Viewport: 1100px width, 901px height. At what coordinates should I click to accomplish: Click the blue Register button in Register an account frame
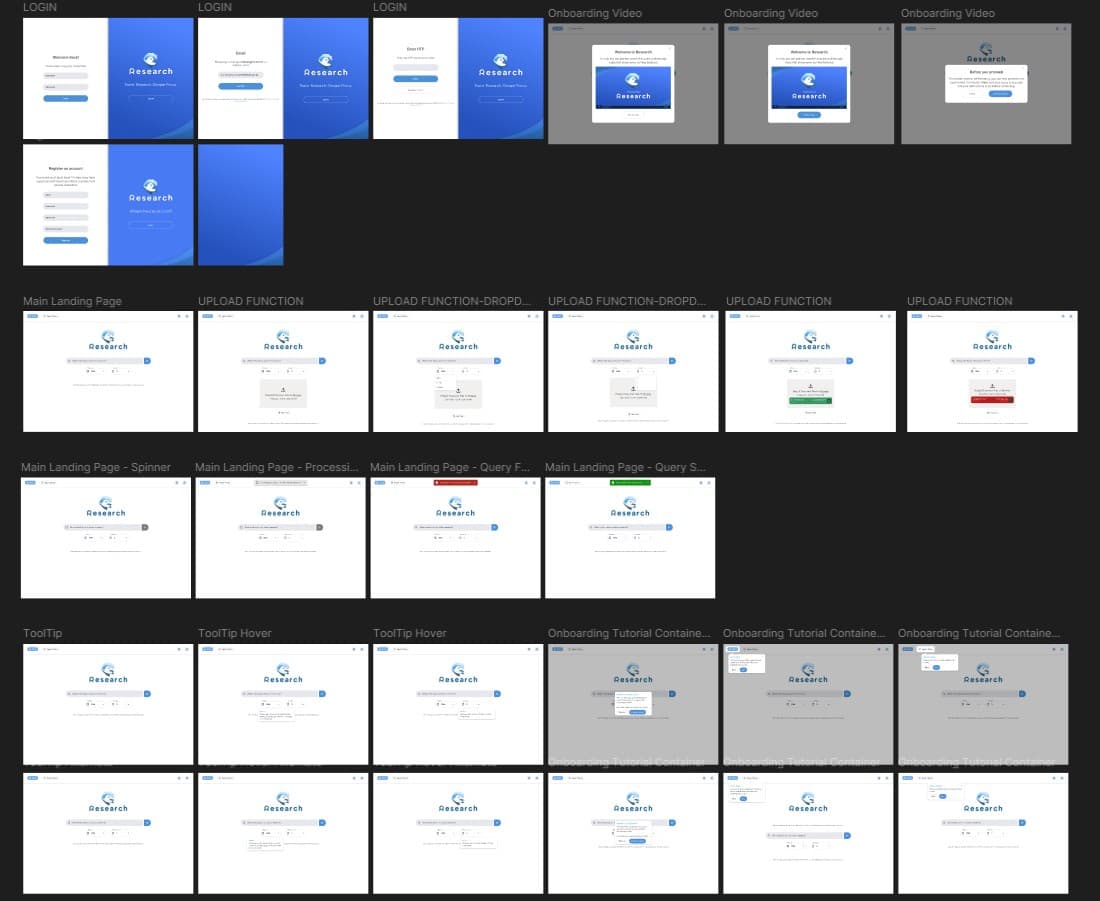66,240
